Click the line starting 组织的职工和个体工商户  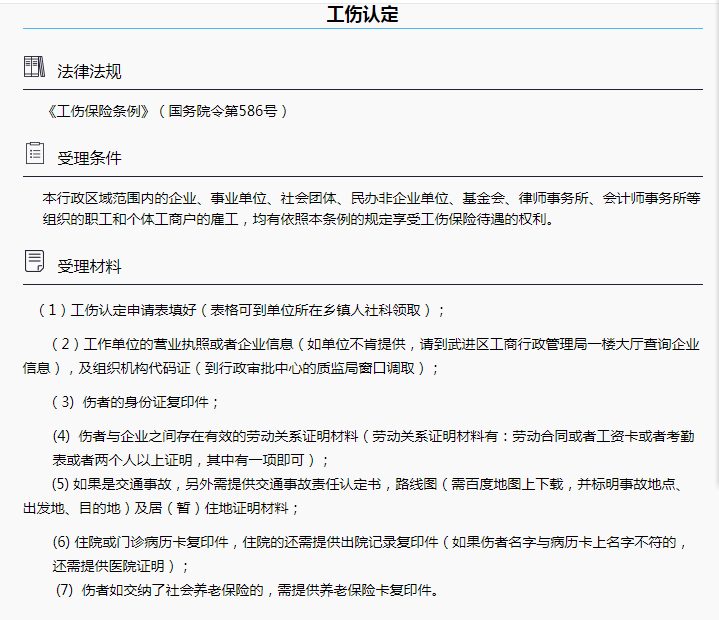point(299,219)
